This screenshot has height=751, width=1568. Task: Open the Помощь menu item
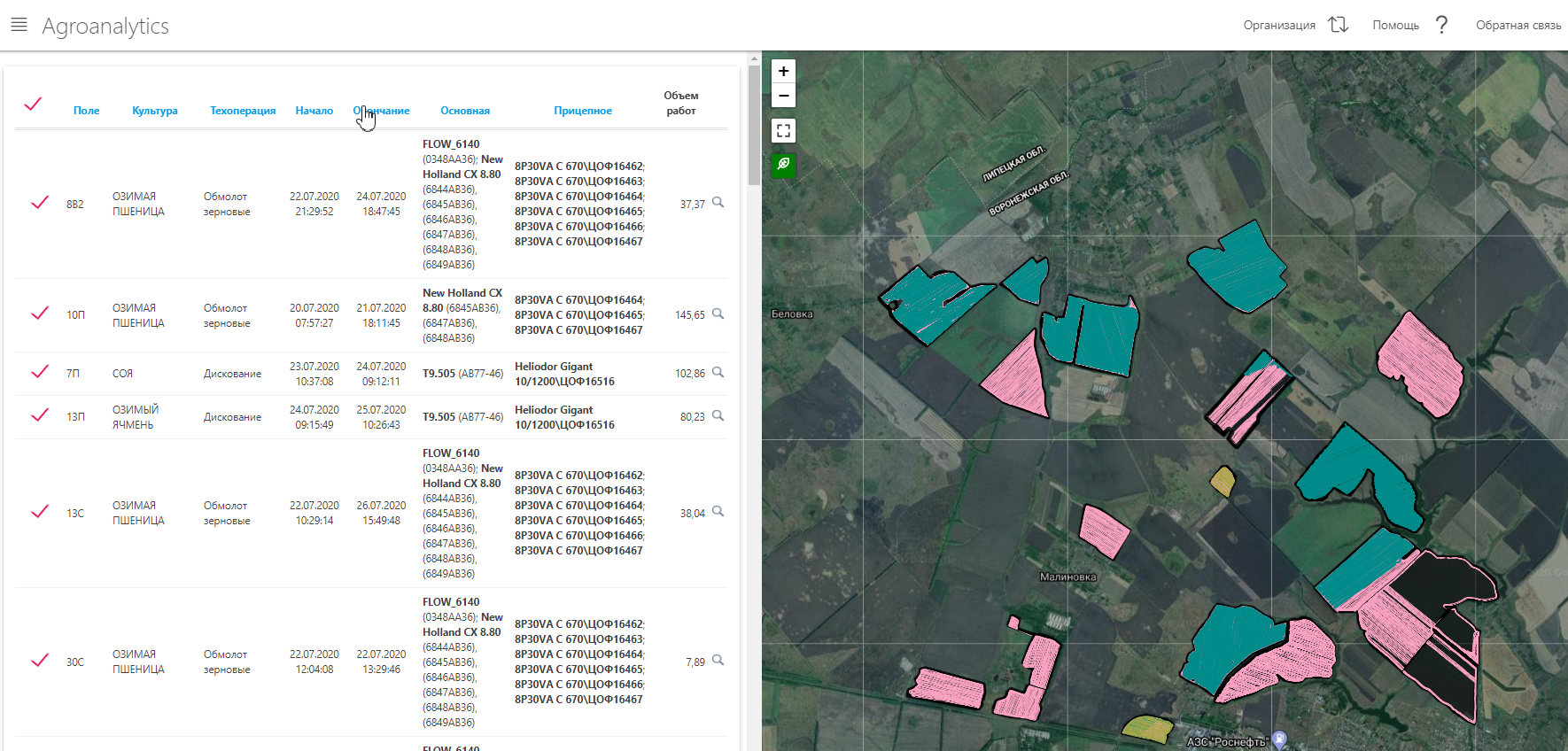[1395, 26]
